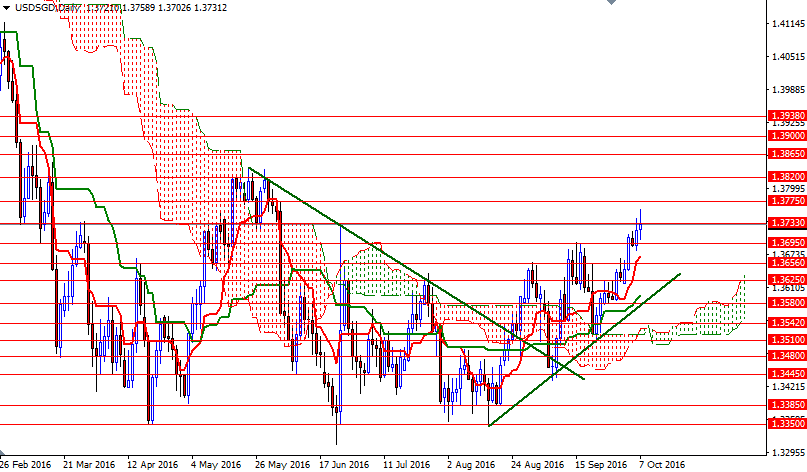Select the 7 Oct 2016 date label
The height and width of the screenshot is (472, 807).
(662, 465)
